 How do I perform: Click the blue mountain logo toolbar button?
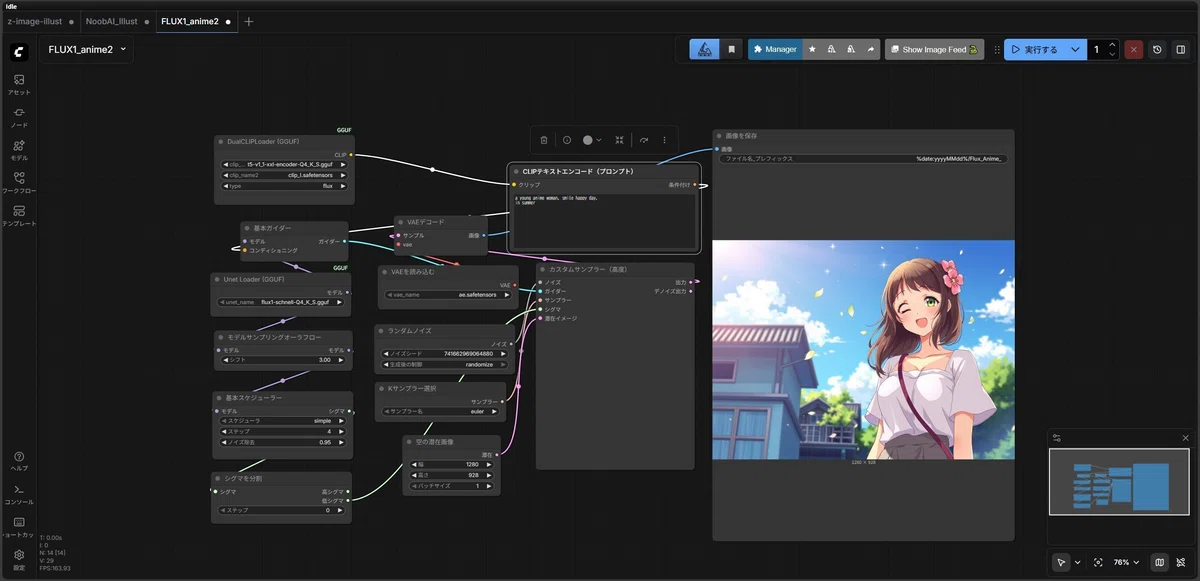[x=704, y=49]
